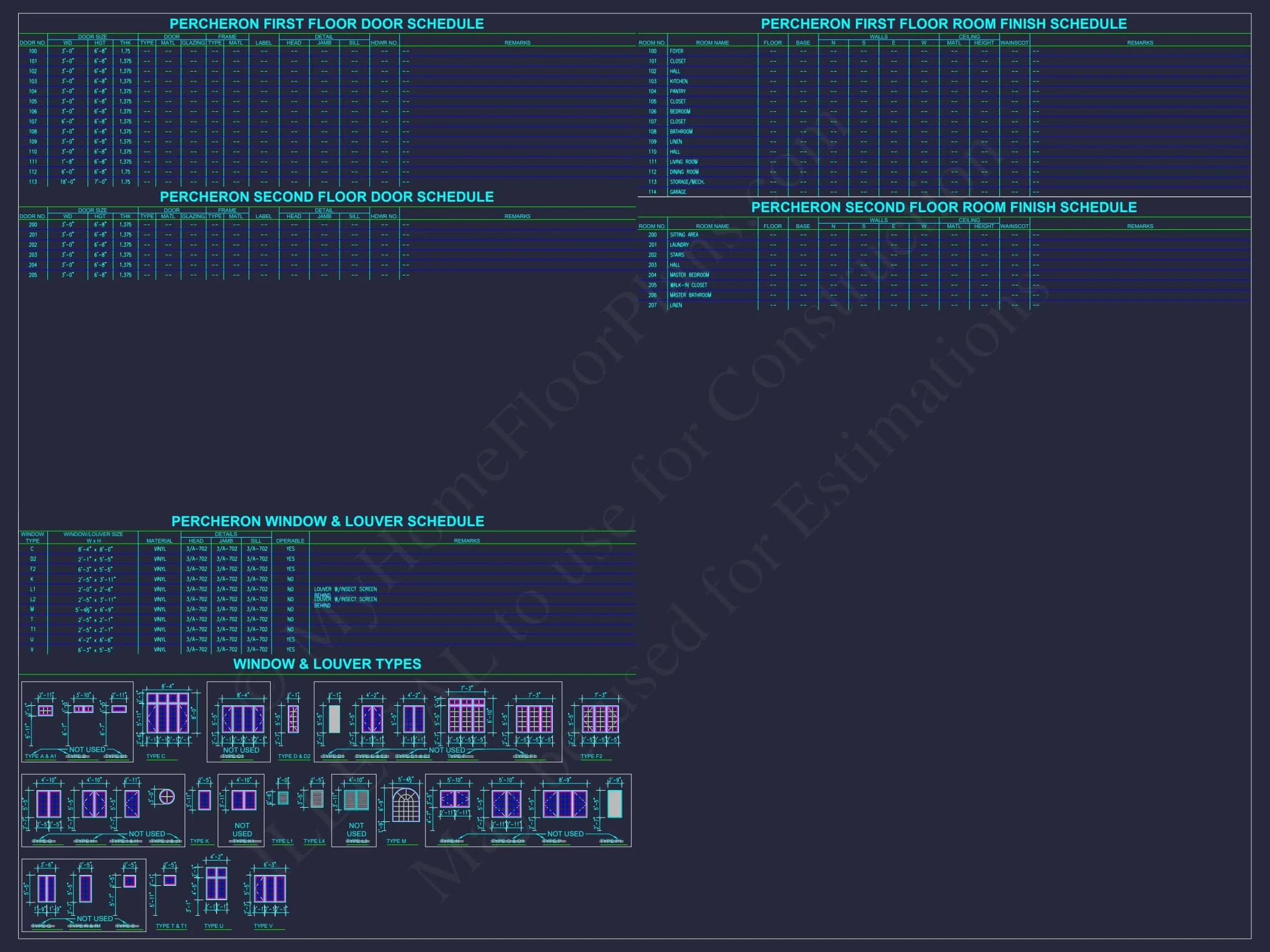Select the Type K window elevation
This screenshot has width=1270, height=952.
(x=205, y=800)
